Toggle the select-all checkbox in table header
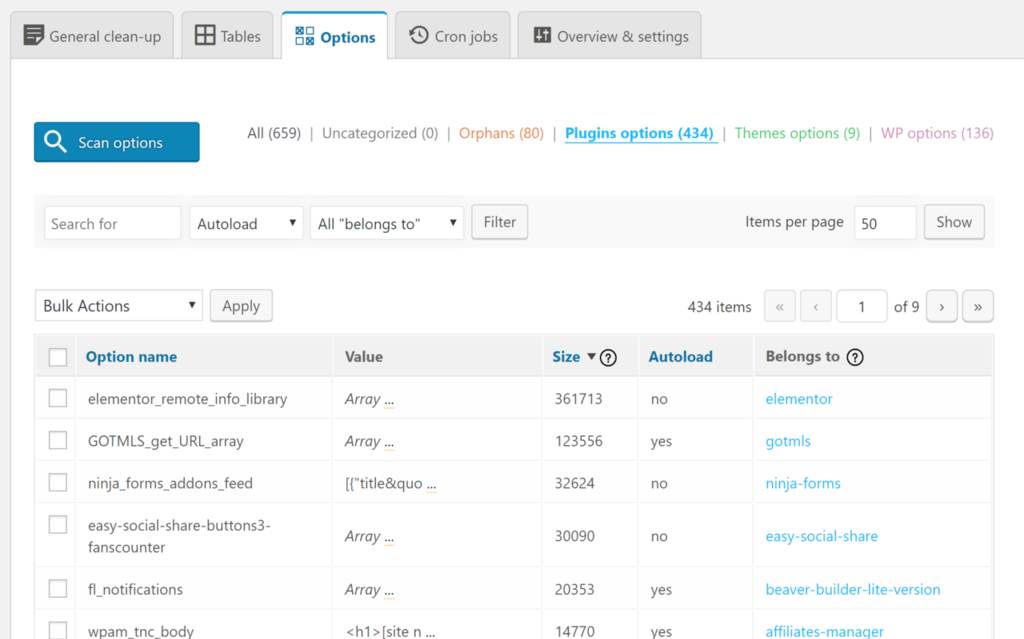 (58, 357)
